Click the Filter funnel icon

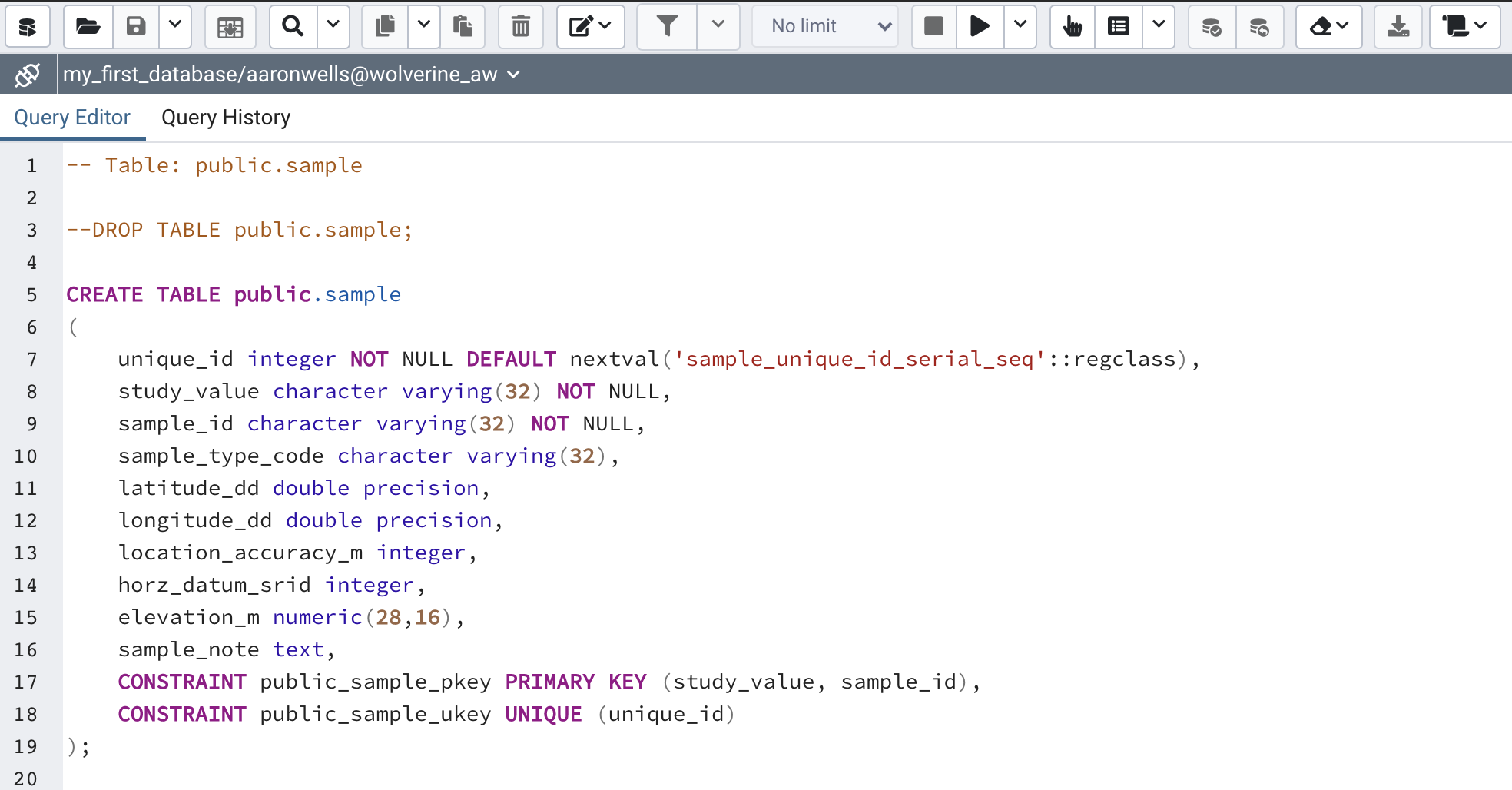pyautogui.click(x=667, y=27)
